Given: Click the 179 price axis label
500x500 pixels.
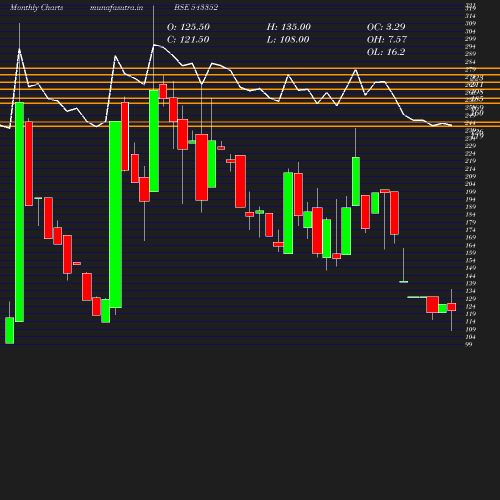Looking at the screenshot, I should click(470, 222).
